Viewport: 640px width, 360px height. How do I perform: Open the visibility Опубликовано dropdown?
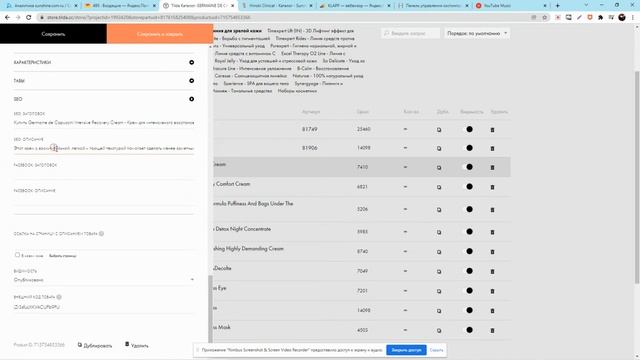[104, 280]
